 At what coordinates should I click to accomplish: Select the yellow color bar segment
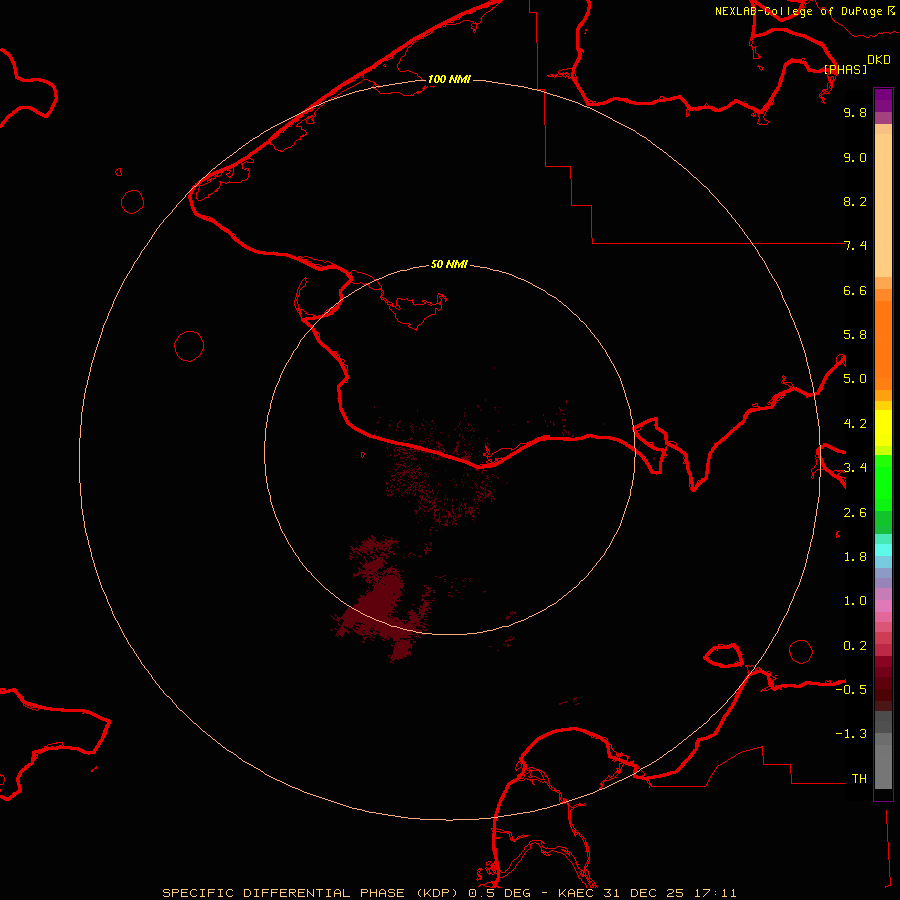tap(883, 428)
